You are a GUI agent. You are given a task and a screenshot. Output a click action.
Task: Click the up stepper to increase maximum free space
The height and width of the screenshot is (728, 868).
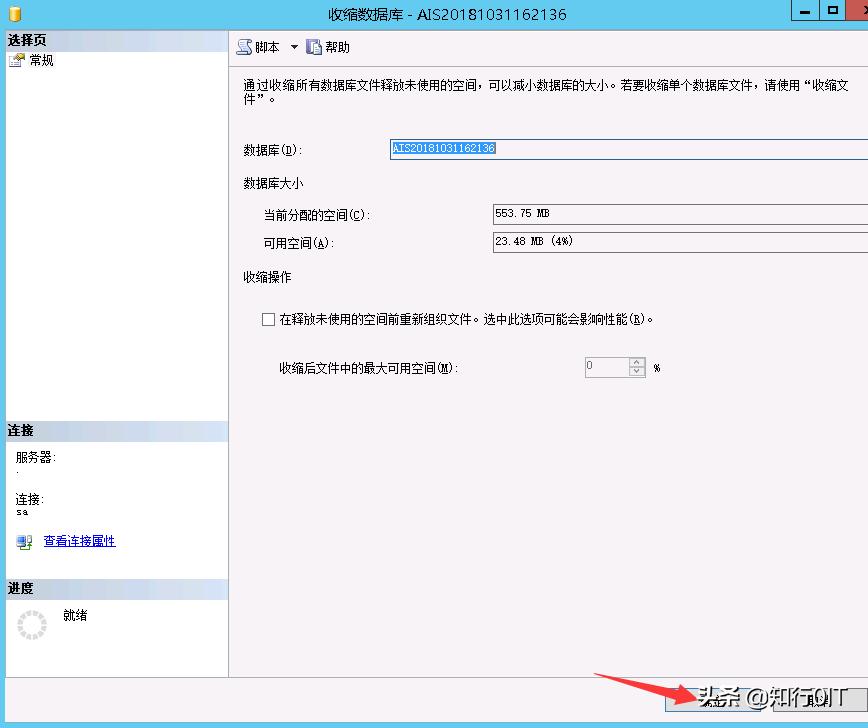(x=636, y=363)
